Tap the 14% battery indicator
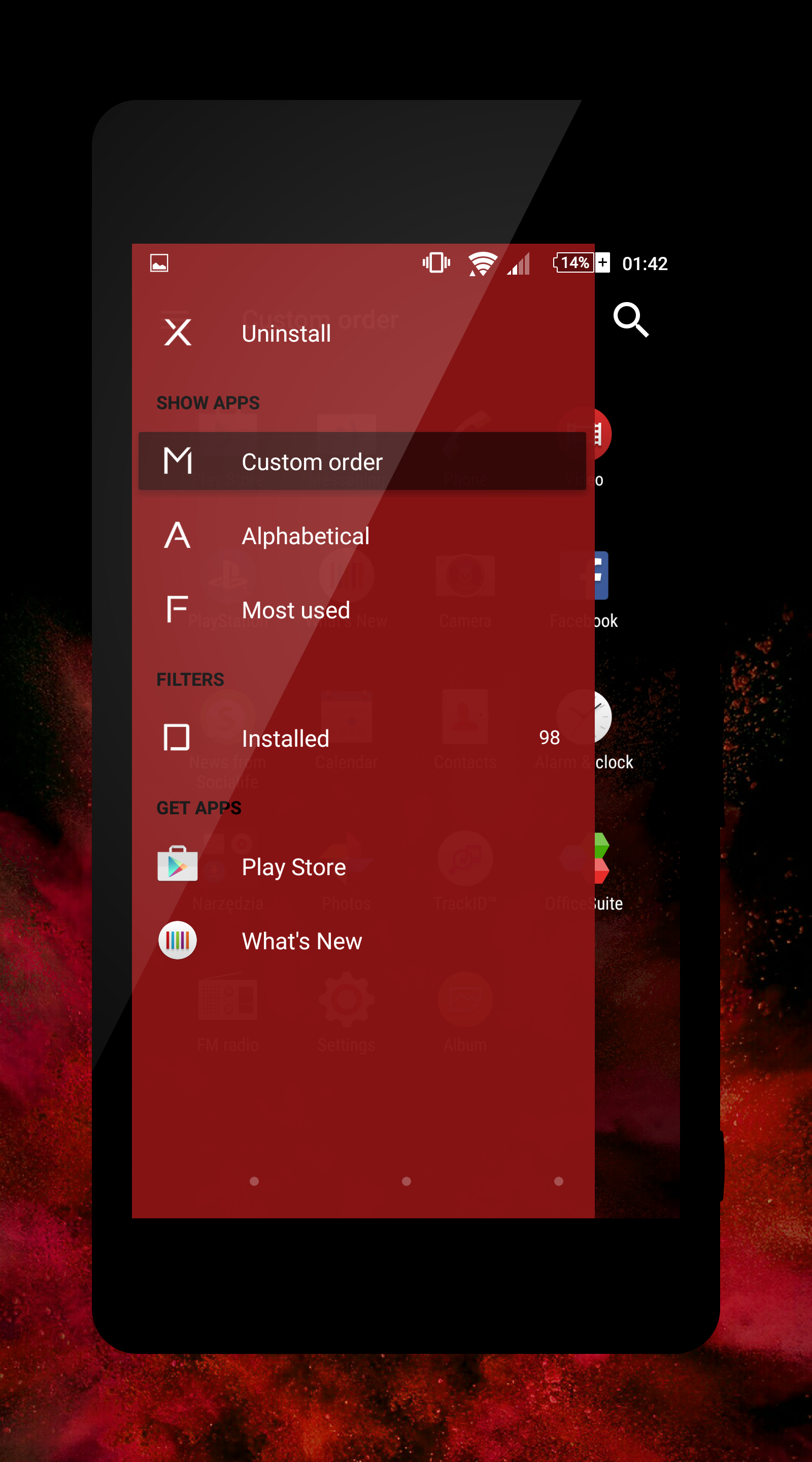The width and height of the screenshot is (812, 1462). [582, 263]
